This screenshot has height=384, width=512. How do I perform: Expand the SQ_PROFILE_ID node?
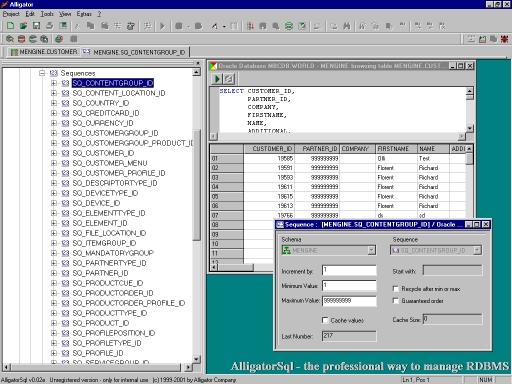pyautogui.click(x=54, y=353)
